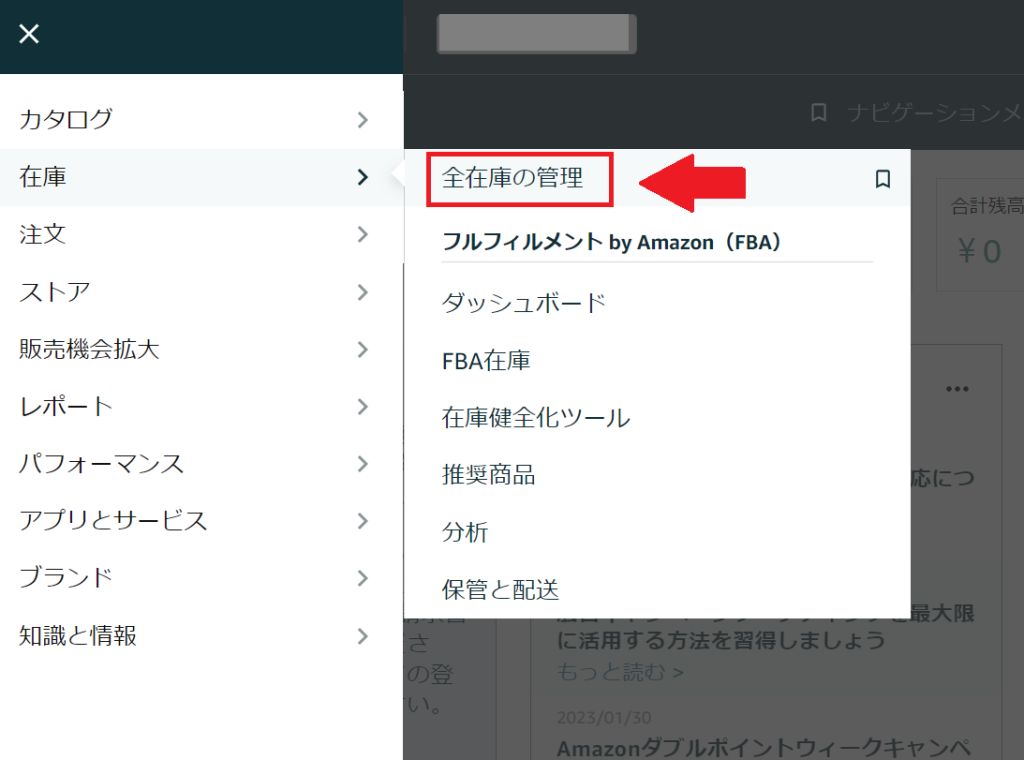Expand the 知識と情報 chevron arrow
Screen dimensions: 1024x760
tap(363, 636)
